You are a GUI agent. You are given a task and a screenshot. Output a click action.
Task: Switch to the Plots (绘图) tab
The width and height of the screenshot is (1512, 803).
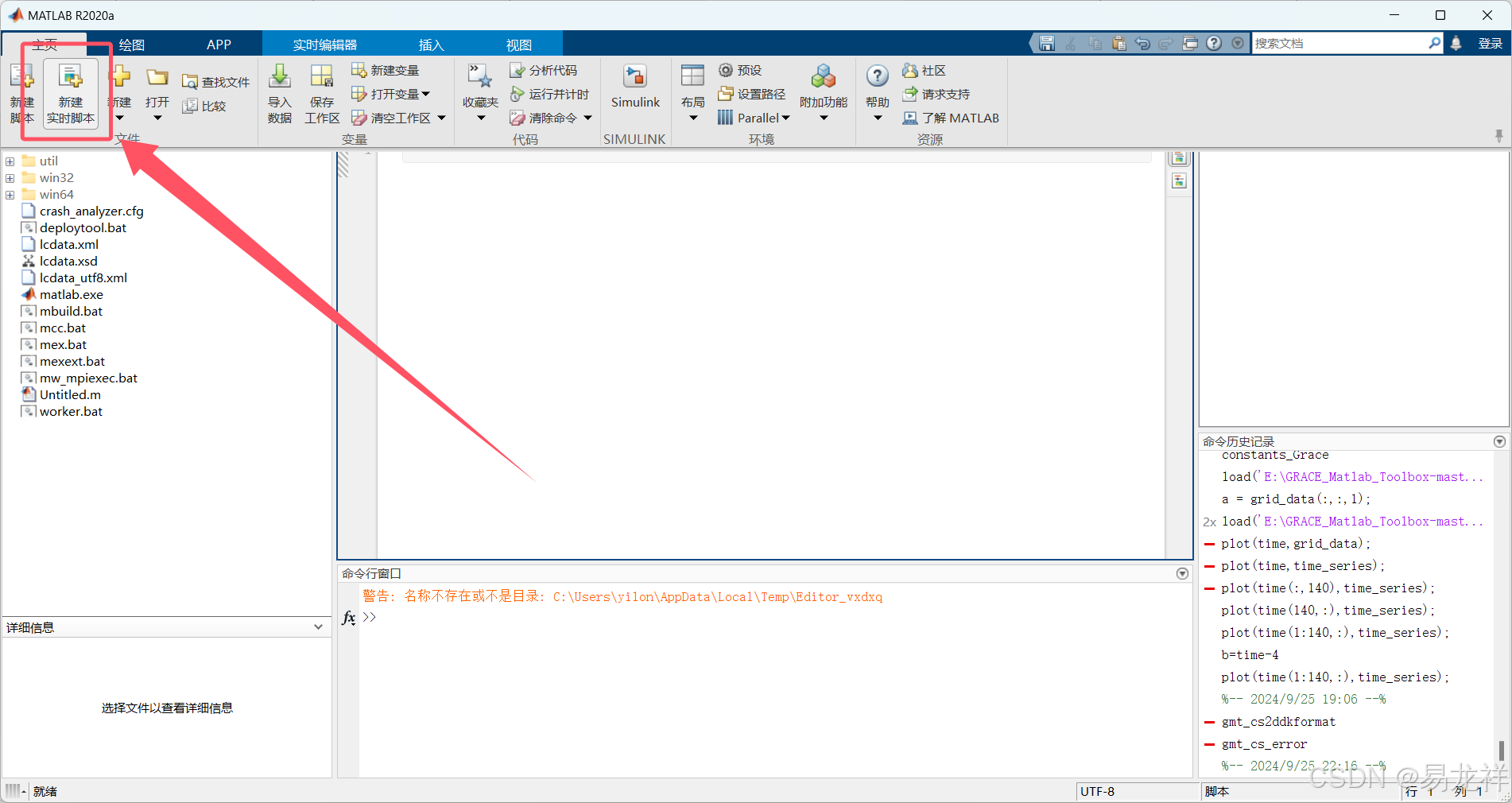pyautogui.click(x=131, y=45)
